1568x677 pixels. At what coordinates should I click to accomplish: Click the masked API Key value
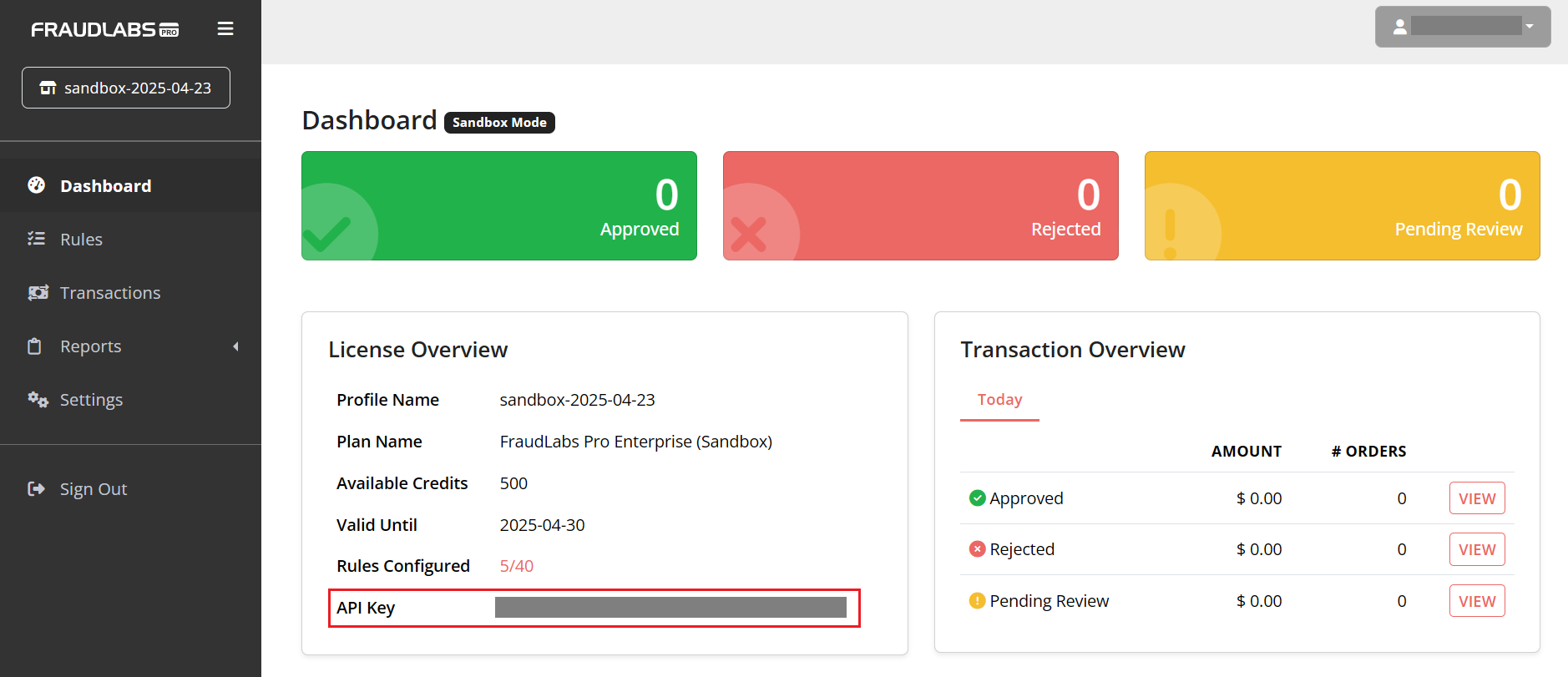670,607
